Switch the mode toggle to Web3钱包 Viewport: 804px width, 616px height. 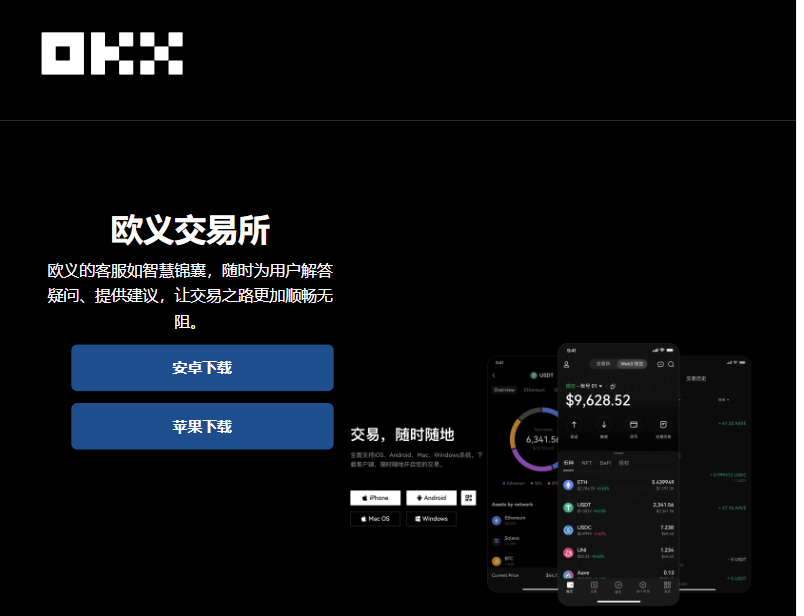click(x=629, y=362)
